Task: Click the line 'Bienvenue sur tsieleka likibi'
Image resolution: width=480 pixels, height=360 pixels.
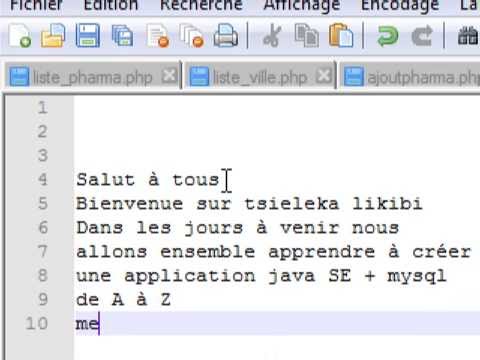Action: click(249, 204)
